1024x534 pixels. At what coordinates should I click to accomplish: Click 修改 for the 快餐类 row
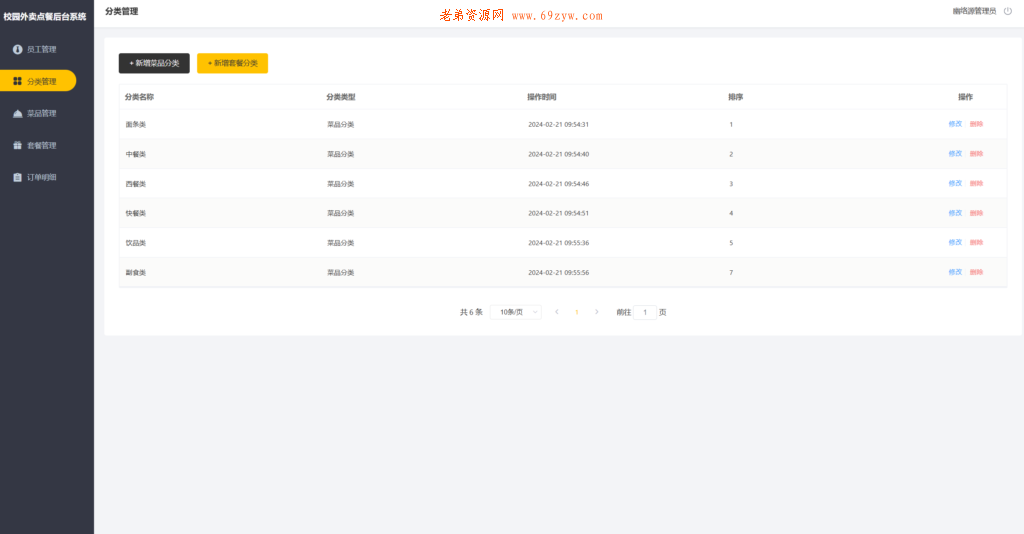coord(955,213)
